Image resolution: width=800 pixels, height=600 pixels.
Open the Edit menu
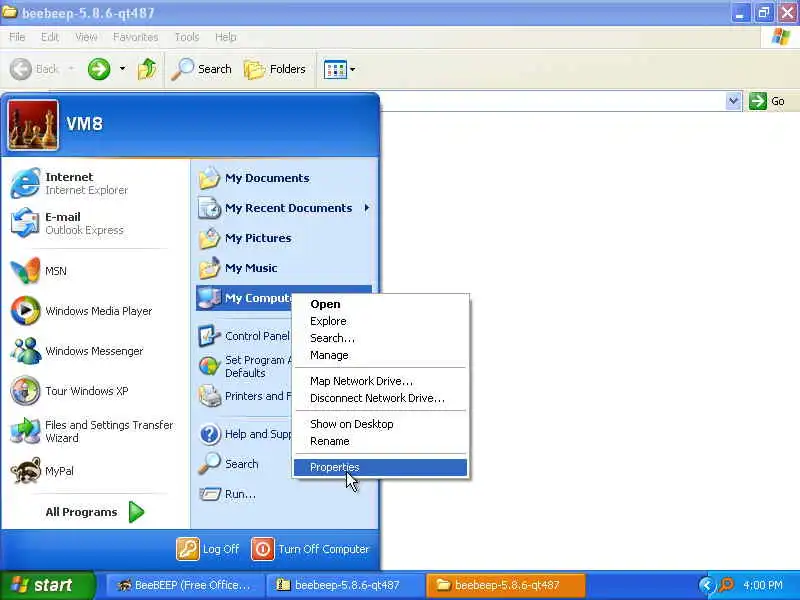[49, 37]
